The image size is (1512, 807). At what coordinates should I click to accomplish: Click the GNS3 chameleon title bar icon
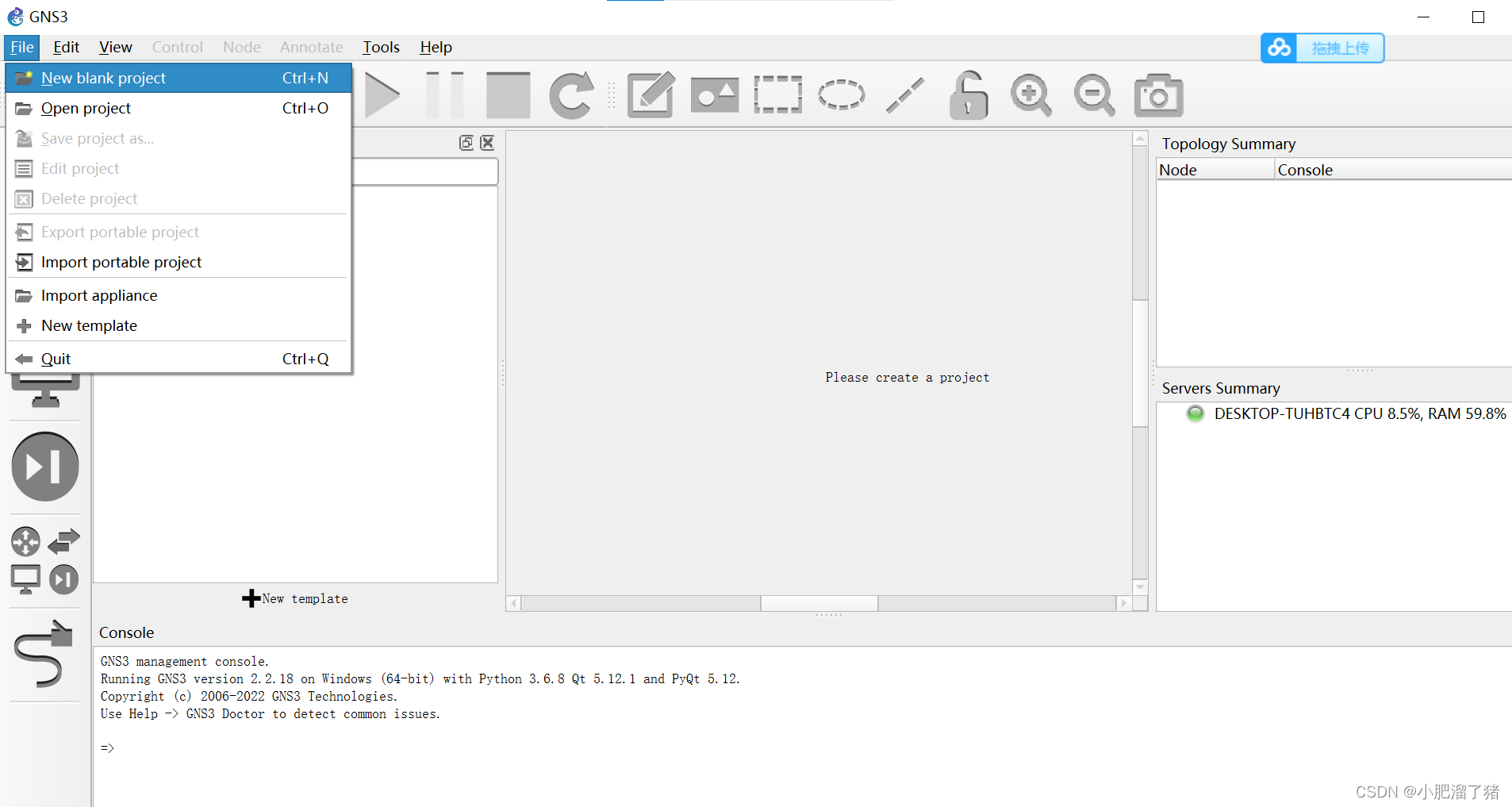(x=15, y=17)
